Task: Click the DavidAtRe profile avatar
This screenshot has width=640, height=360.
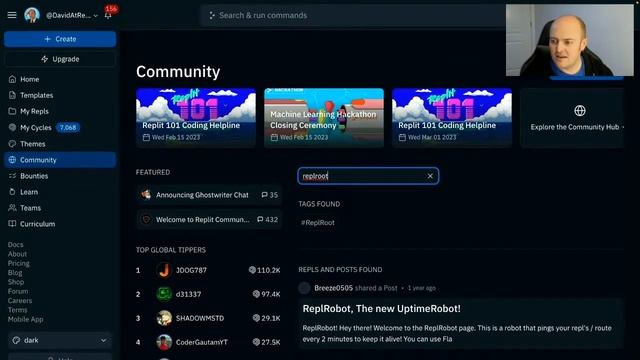Action: [x=32, y=15]
